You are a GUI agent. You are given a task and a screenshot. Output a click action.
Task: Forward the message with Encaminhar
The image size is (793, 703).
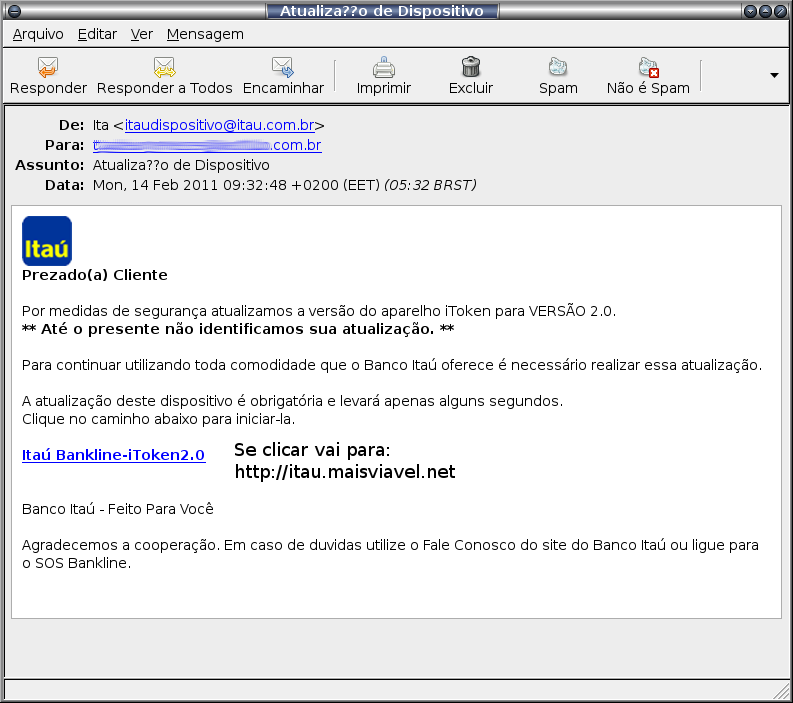click(283, 76)
